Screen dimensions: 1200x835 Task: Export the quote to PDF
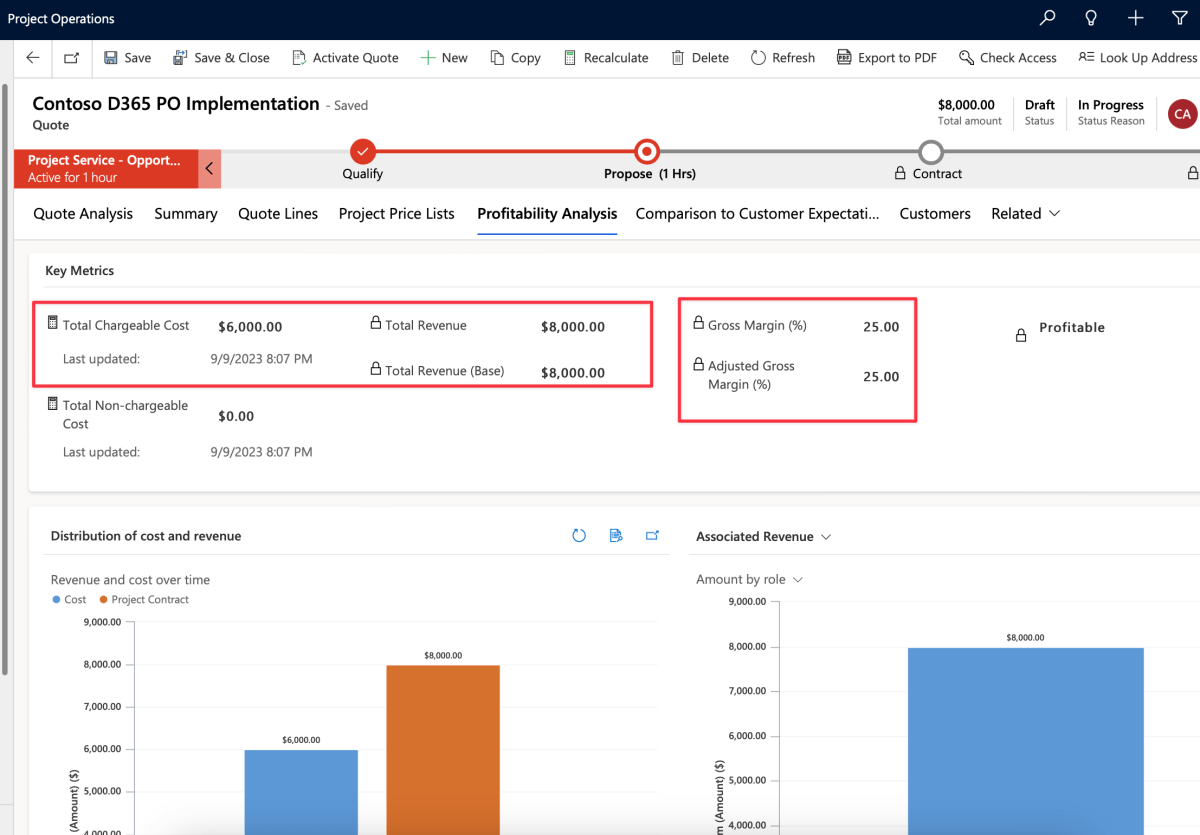887,58
